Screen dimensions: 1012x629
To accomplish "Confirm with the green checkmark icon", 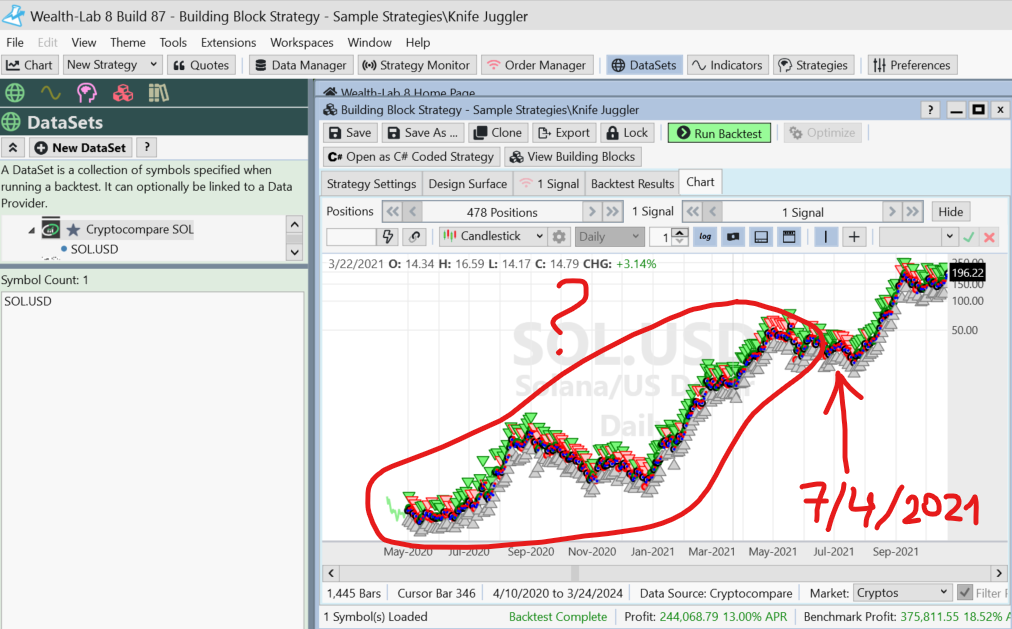I will (968, 237).
